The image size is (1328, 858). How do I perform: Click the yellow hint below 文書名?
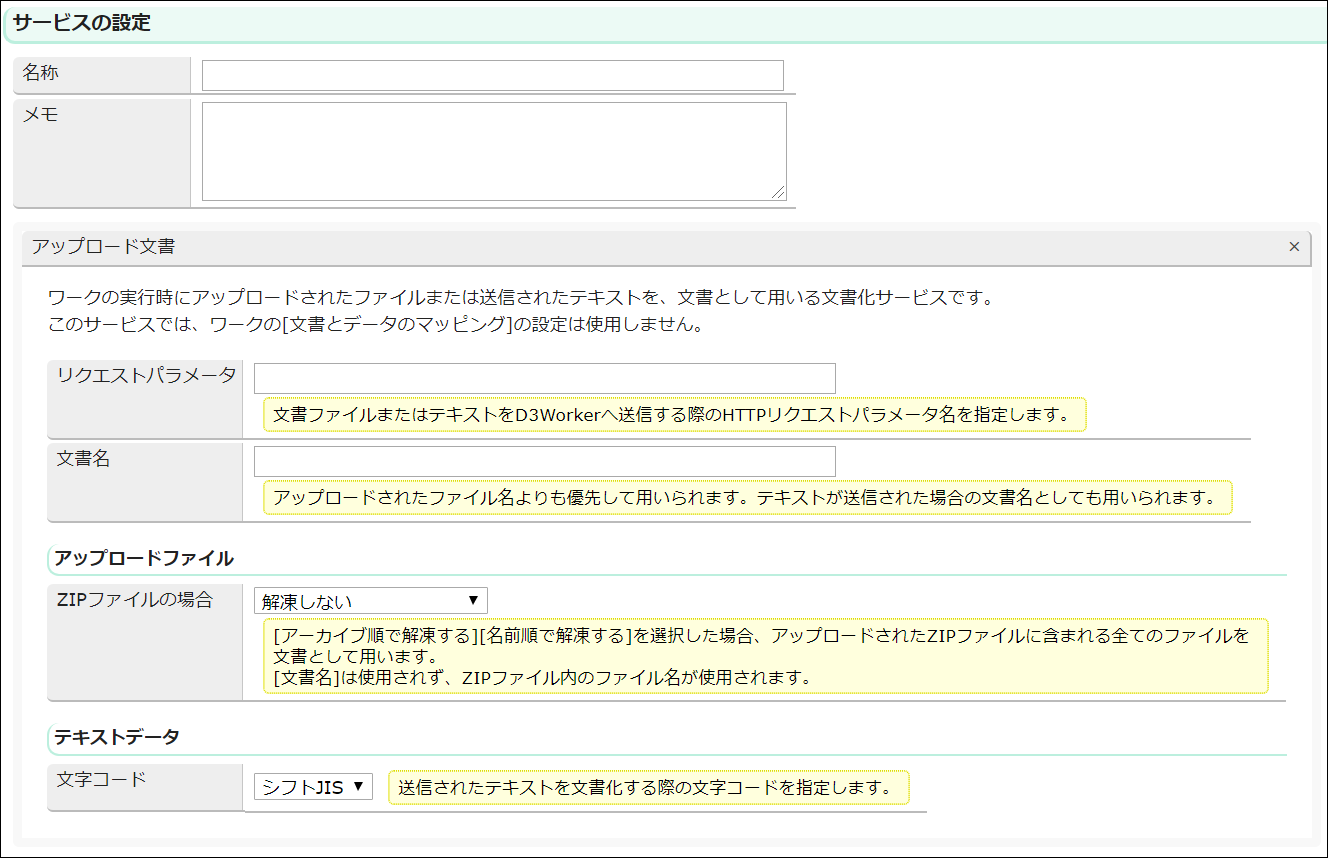[x=748, y=497]
